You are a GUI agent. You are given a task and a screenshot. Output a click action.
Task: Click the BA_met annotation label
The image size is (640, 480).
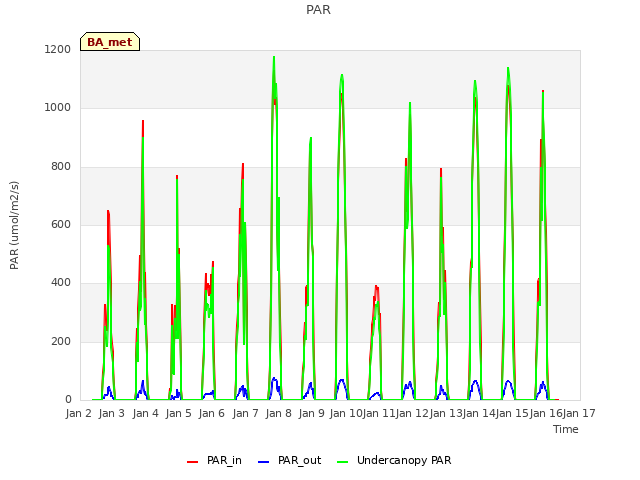click(x=110, y=42)
